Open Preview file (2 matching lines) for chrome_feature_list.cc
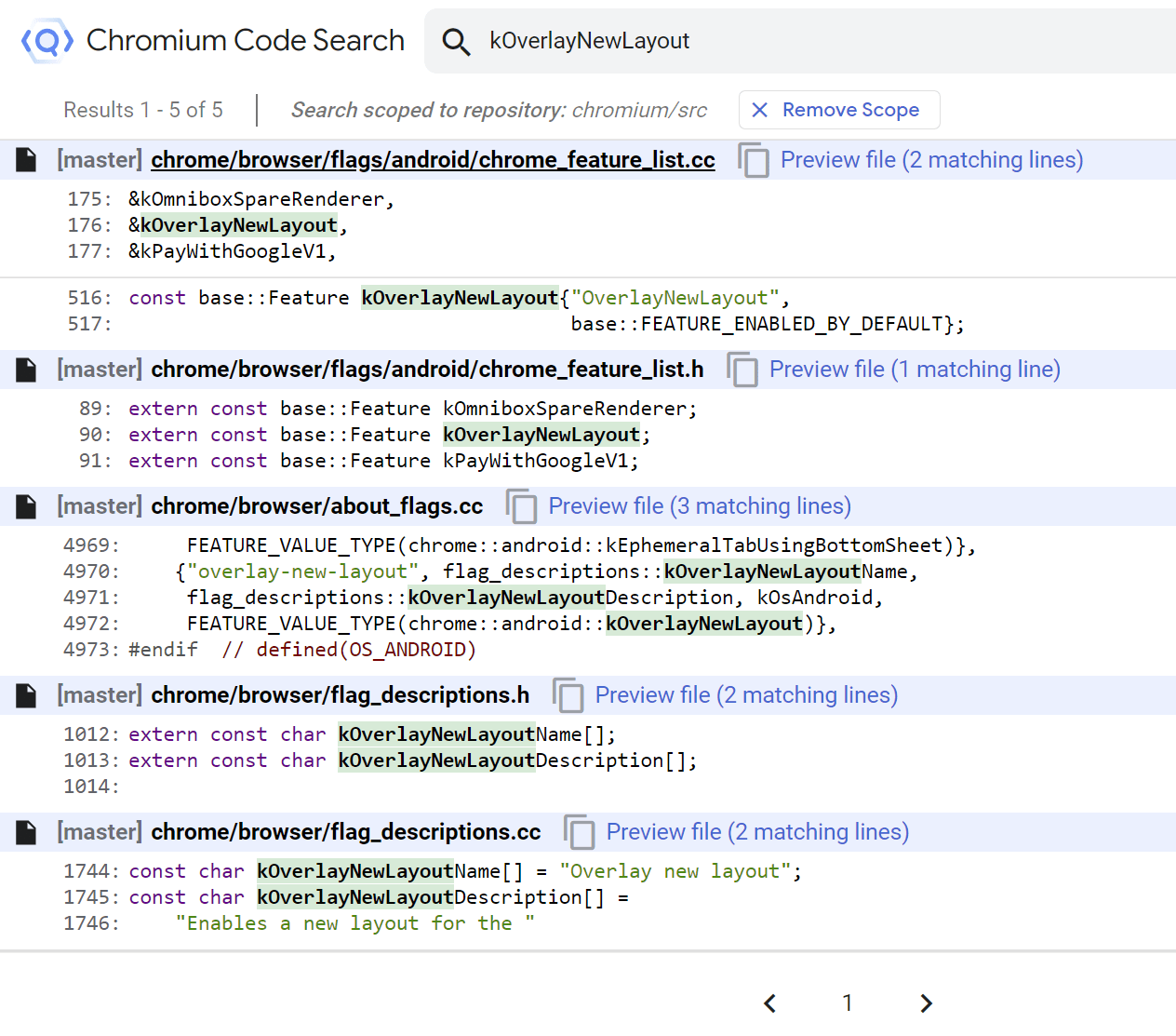This screenshot has height=1036, width=1176. (x=931, y=160)
